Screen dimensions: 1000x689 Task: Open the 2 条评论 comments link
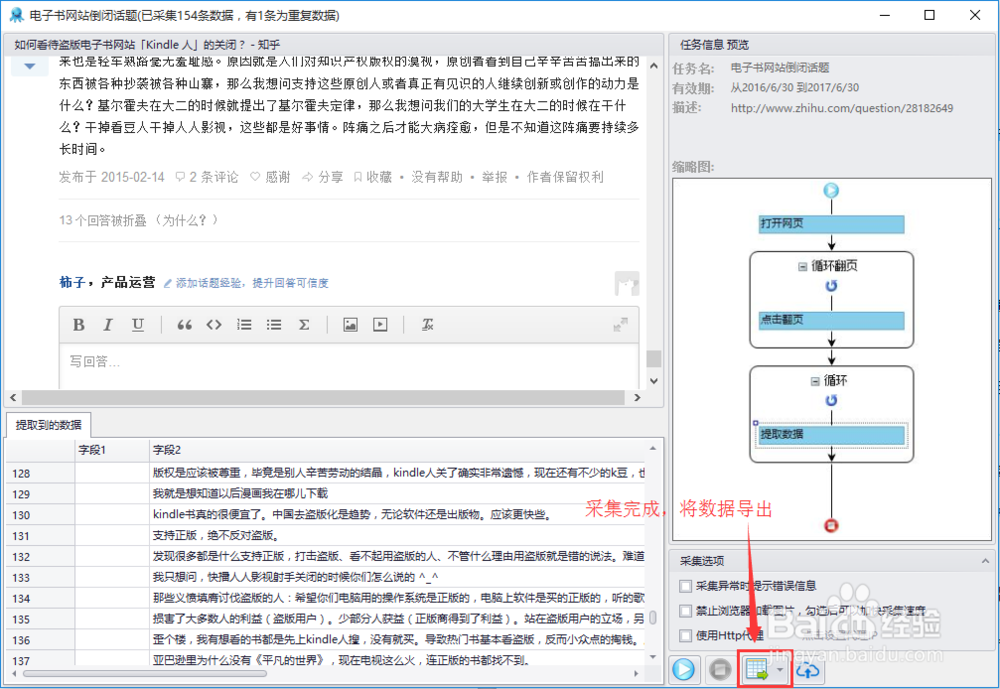[207, 177]
